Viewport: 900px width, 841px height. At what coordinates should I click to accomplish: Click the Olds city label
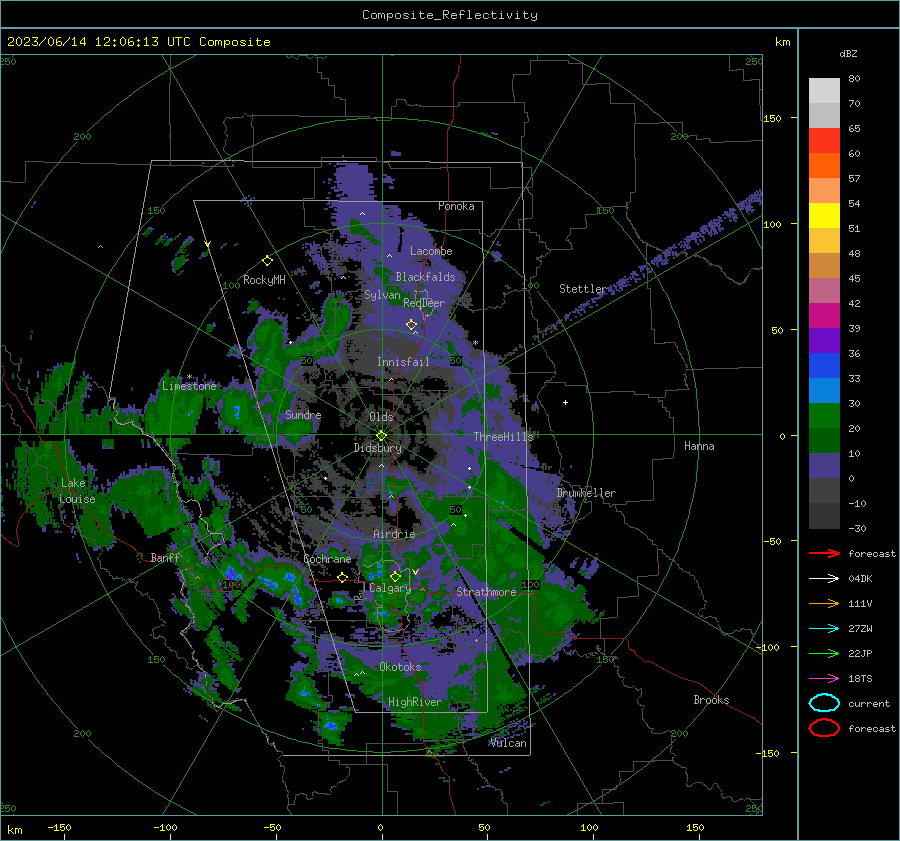point(381,417)
